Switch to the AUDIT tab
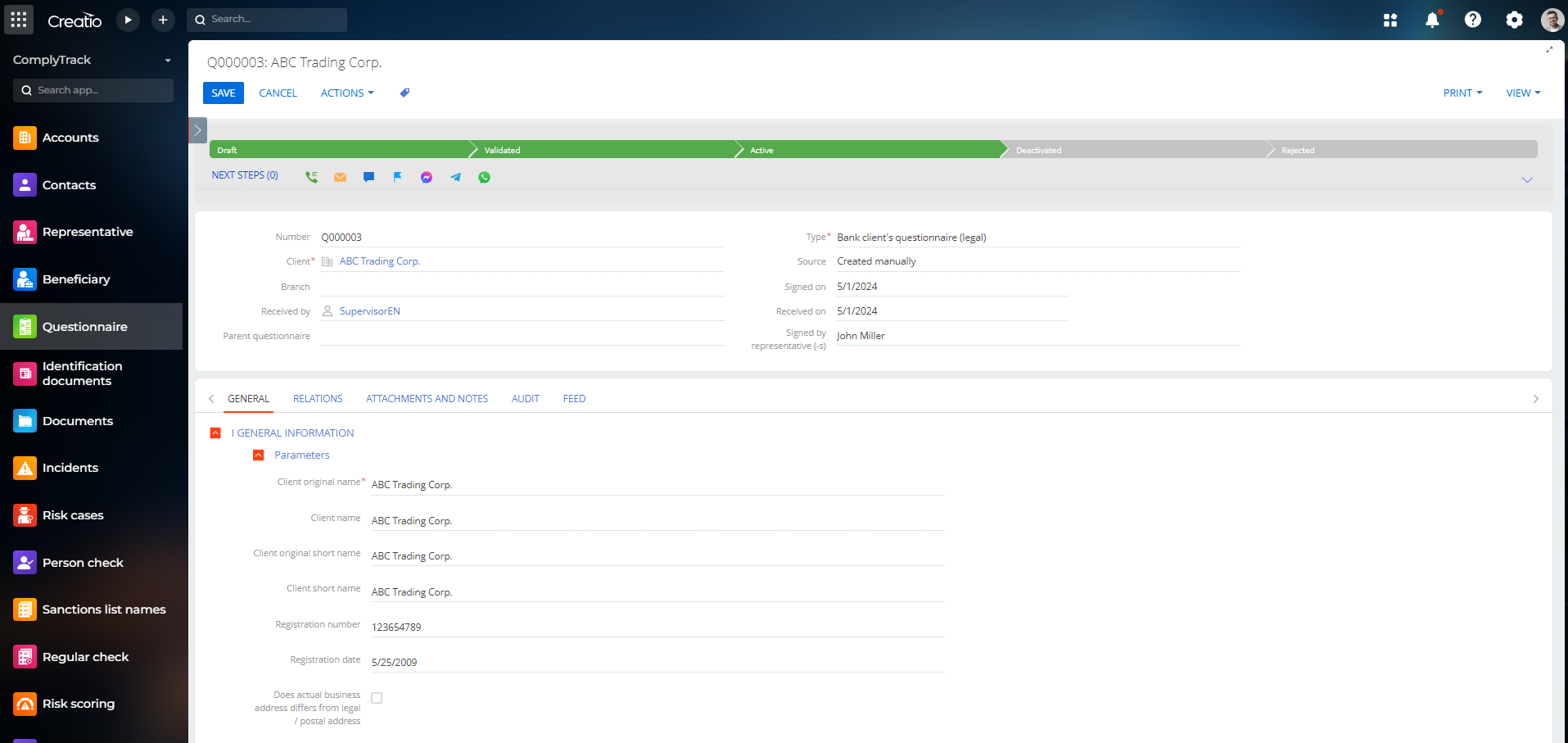The image size is (1568, 743). (526, 398)
